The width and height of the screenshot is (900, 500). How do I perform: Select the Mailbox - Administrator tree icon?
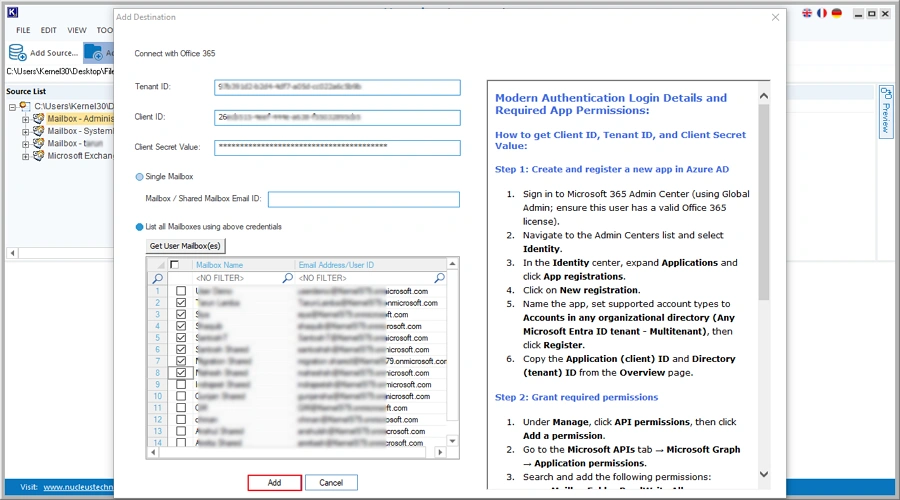point(38,118)
